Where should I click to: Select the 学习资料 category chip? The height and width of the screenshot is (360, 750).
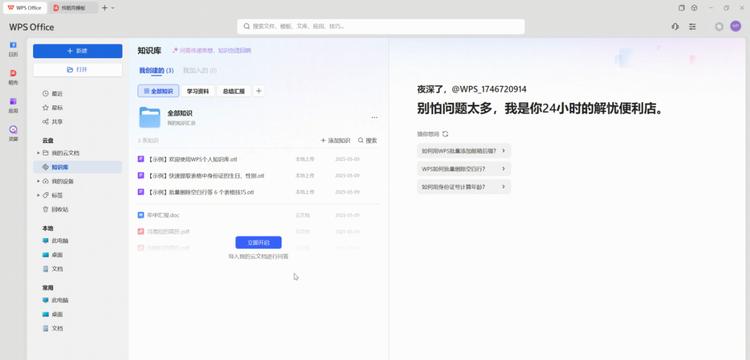[198, 91]
